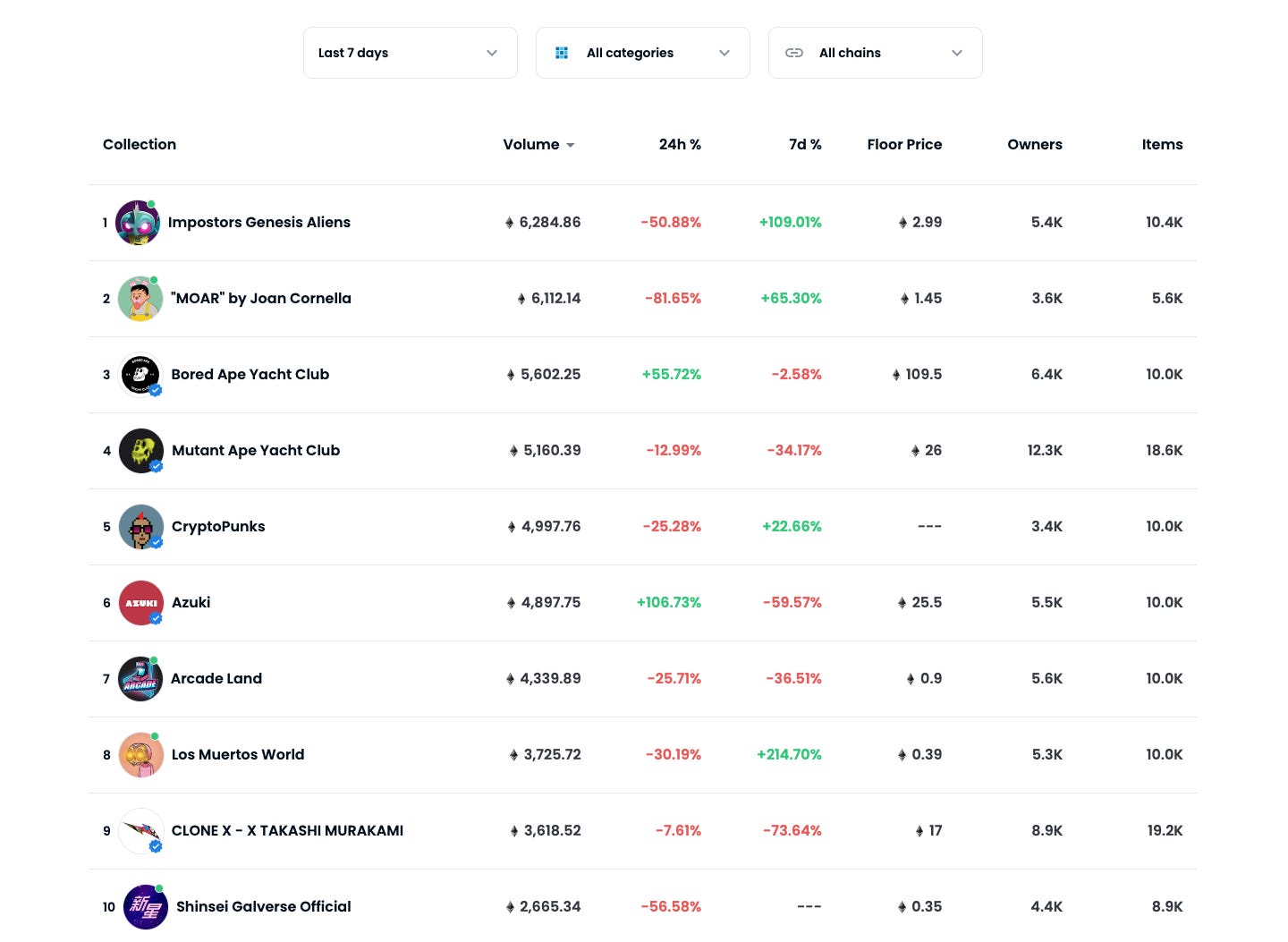Sort by the 7d % column
The width and height of the screenshot is (1288, 942).
805,144
